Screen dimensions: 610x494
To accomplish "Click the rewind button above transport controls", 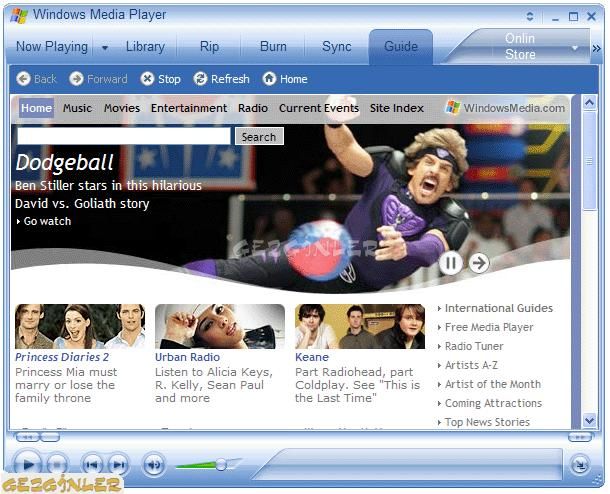I will (x=27, y=438).
